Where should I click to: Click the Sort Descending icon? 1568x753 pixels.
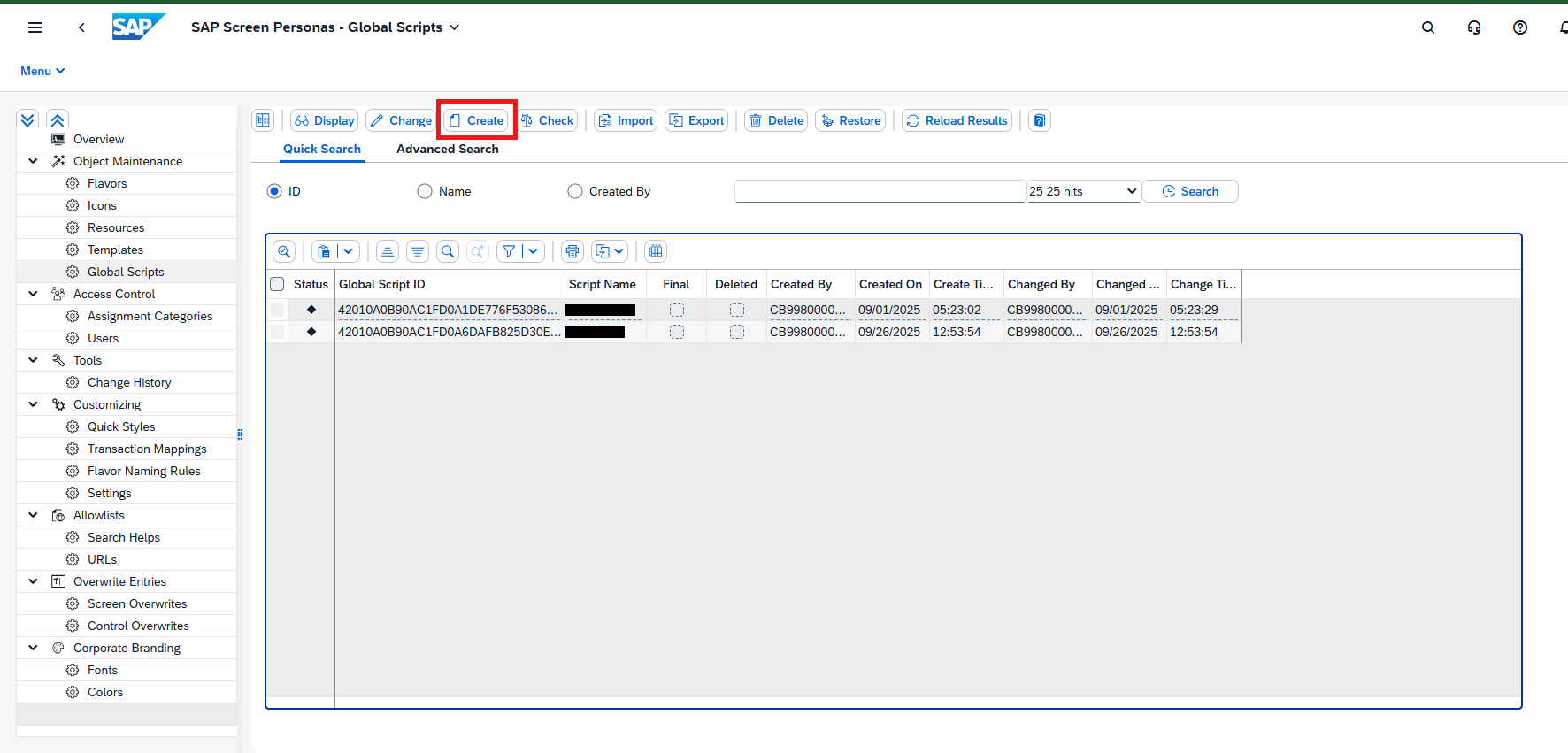(x=418, y=251)
